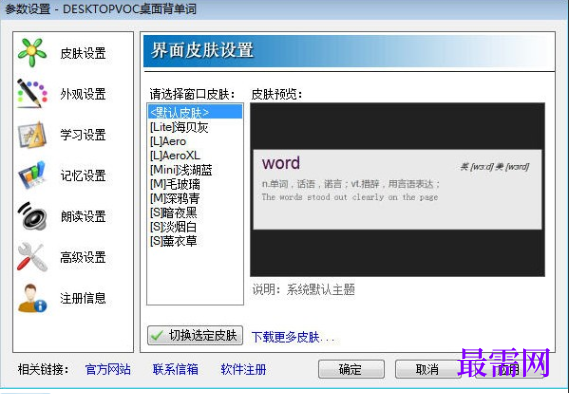Select [M]深鸦青 skin
569x394 pixels.
point(195,198)
